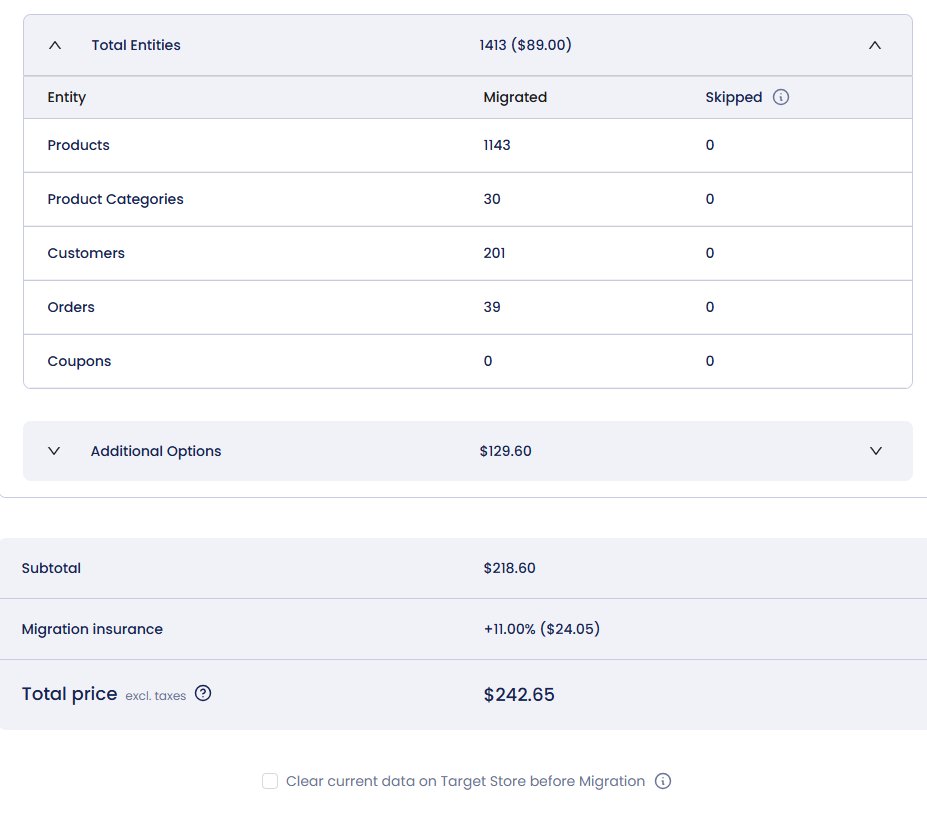The width and height of the screenshot is (927, 817).
Task: Expand Additional Options using the right chevron
Action: [876, 451]
